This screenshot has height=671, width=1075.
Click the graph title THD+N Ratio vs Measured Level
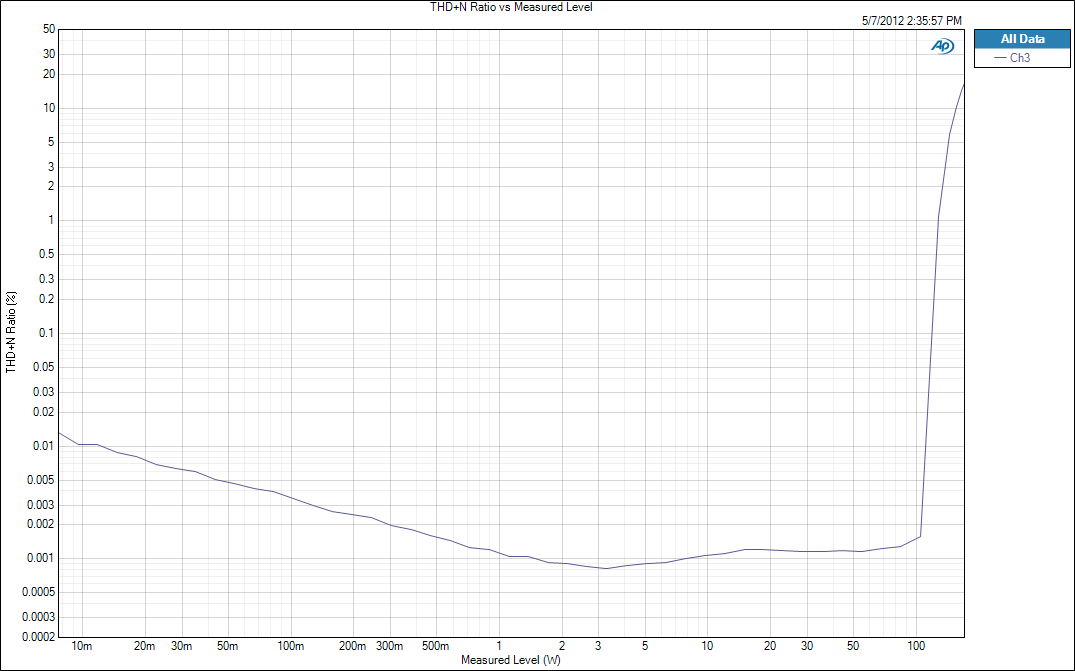[x=511, y=7]
